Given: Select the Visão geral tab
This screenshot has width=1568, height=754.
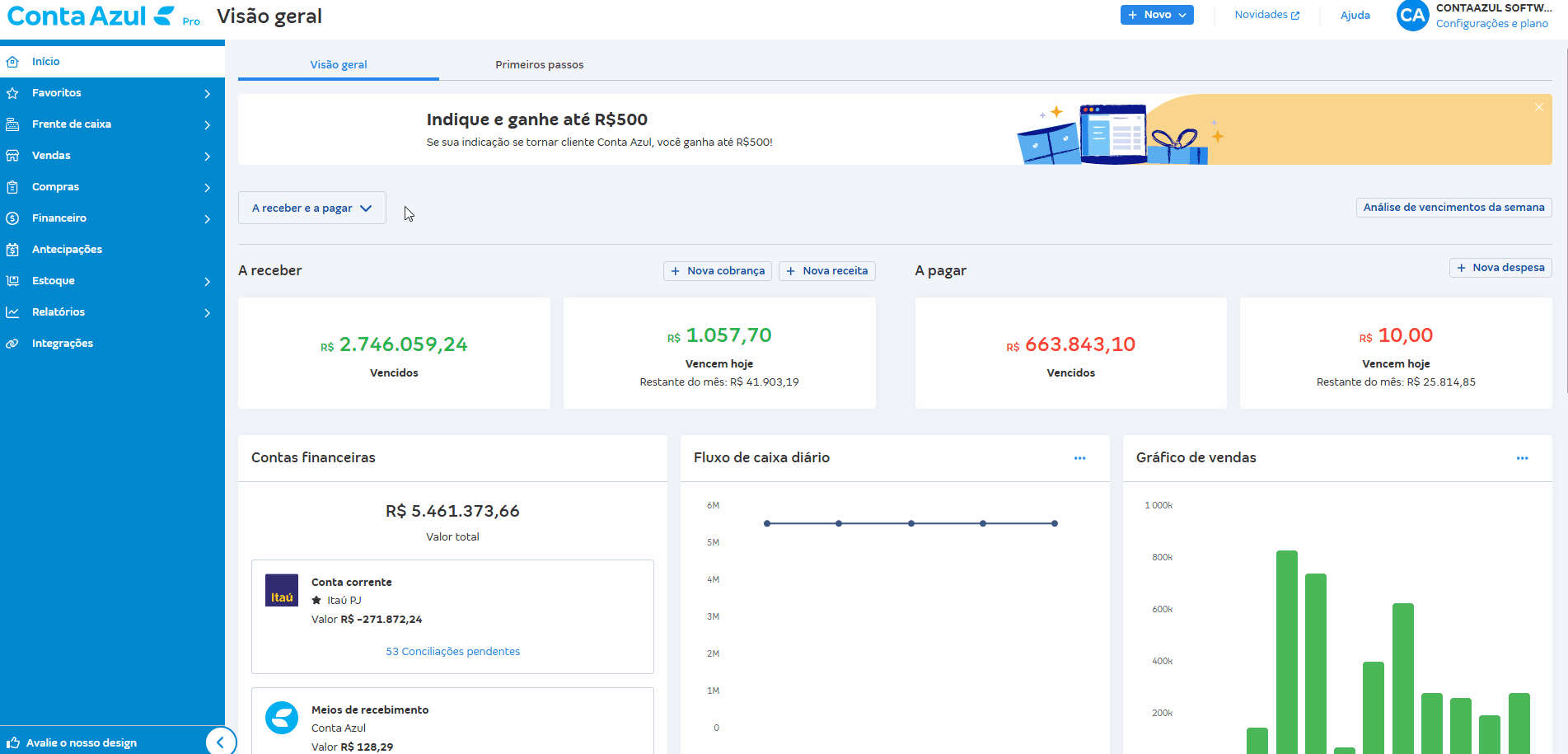Looking at the screenshot, I should (x=339, y=64).
